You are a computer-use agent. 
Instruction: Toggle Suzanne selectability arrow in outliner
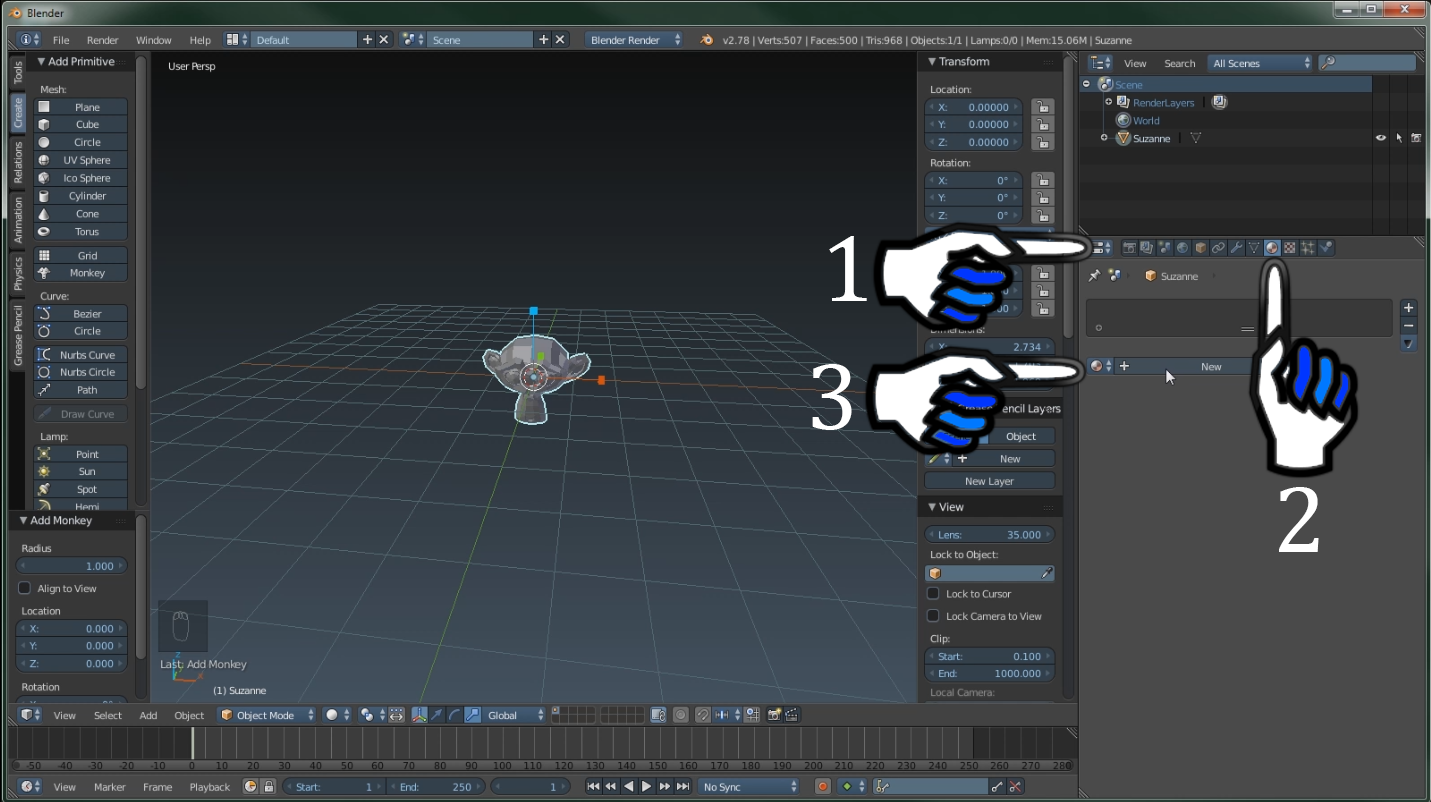click(1399, 138)
